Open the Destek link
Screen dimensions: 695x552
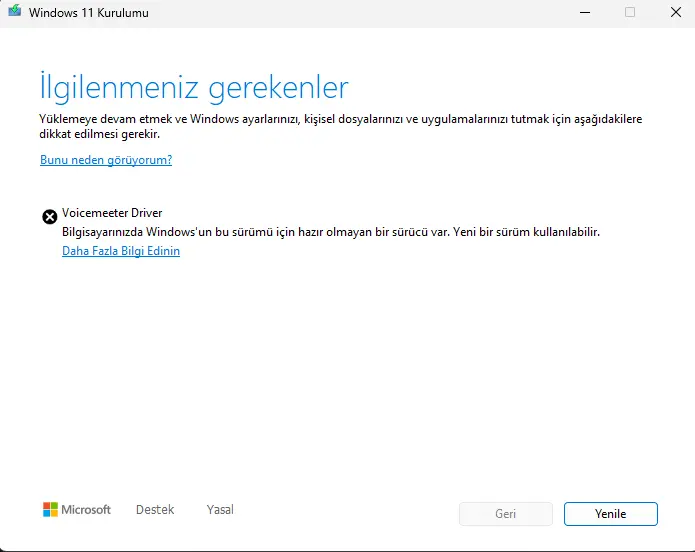155,510
